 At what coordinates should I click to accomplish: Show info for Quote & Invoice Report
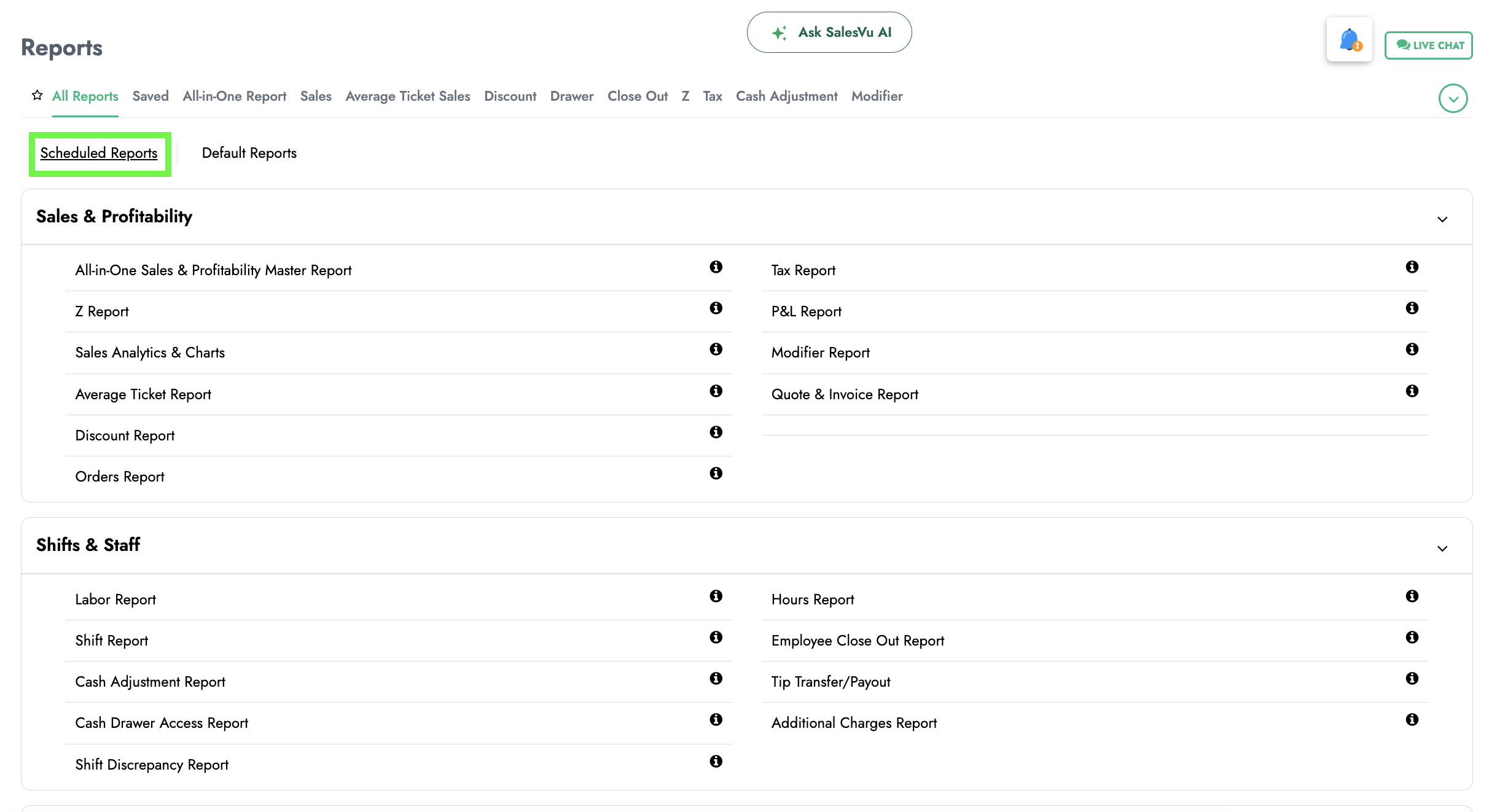[x=1412, y=391]
